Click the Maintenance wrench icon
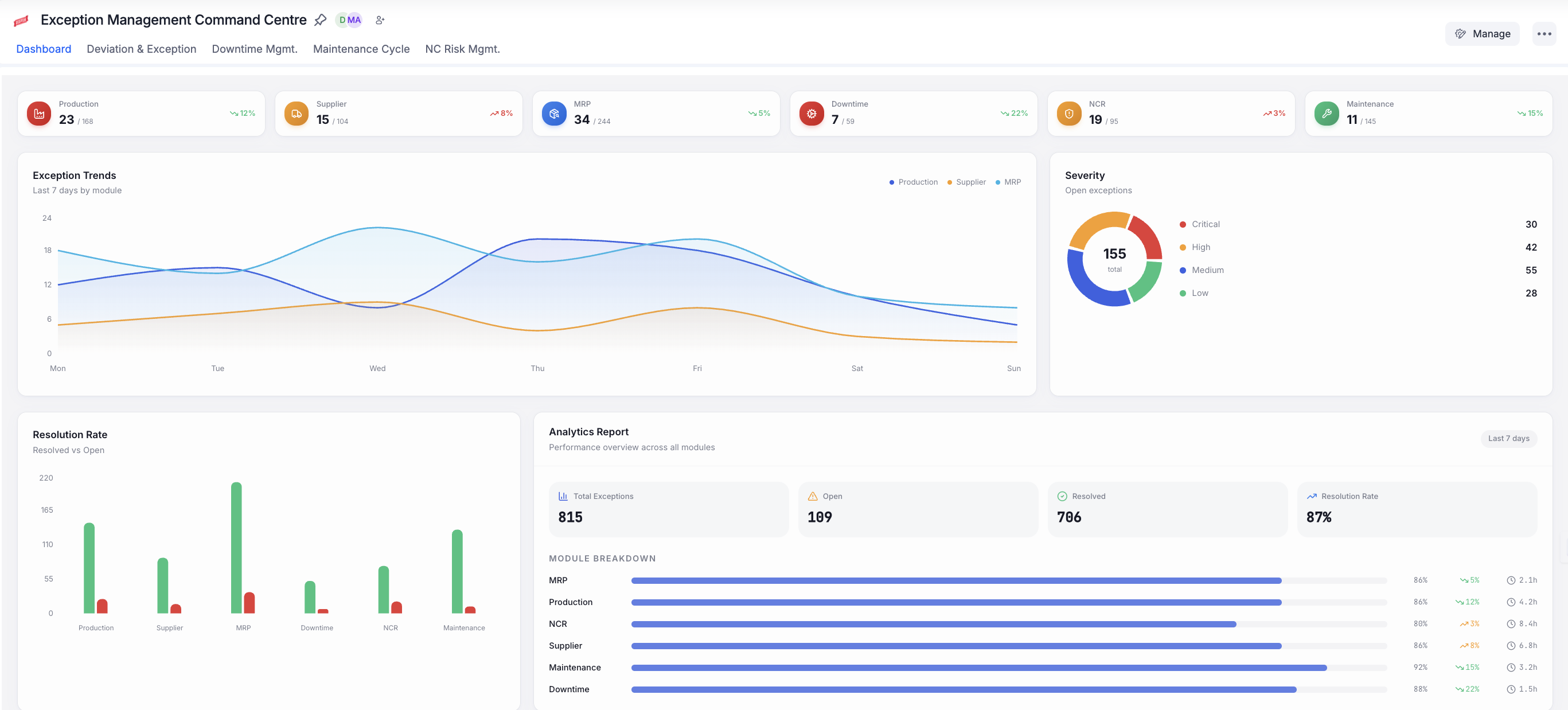 [x=1327, y=113]
